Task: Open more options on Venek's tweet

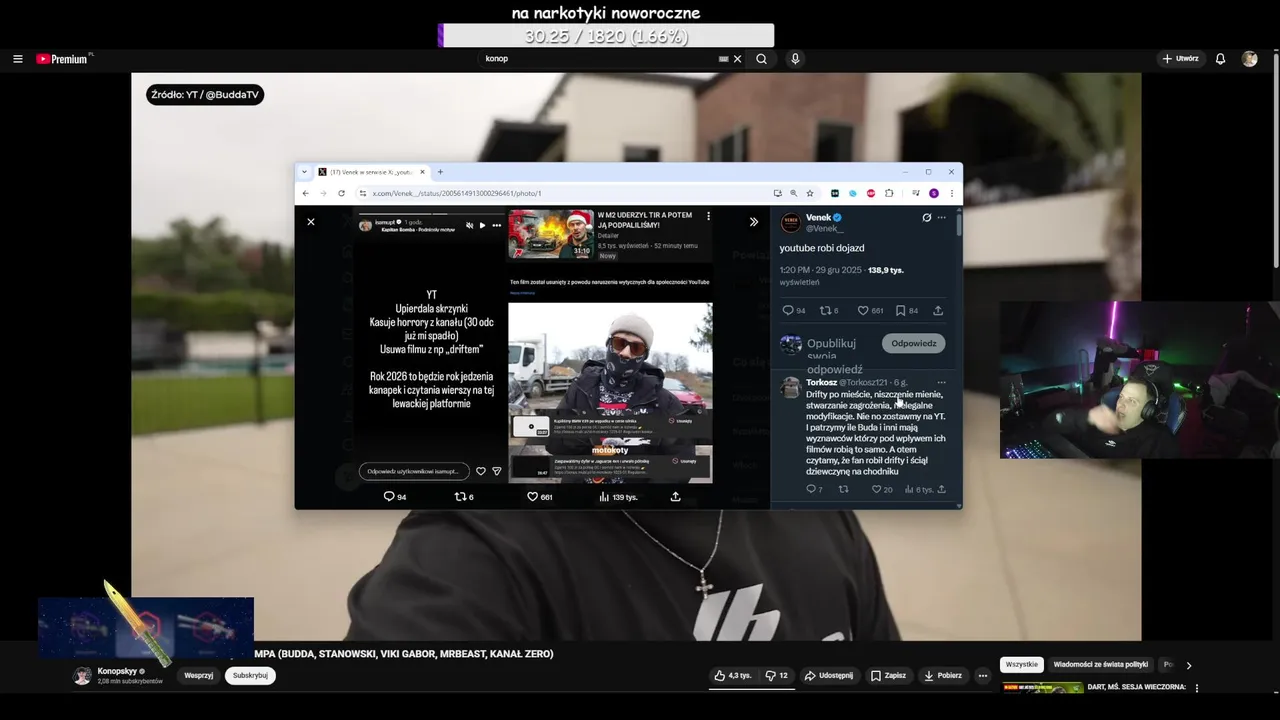Action: [x=941, y=217]
